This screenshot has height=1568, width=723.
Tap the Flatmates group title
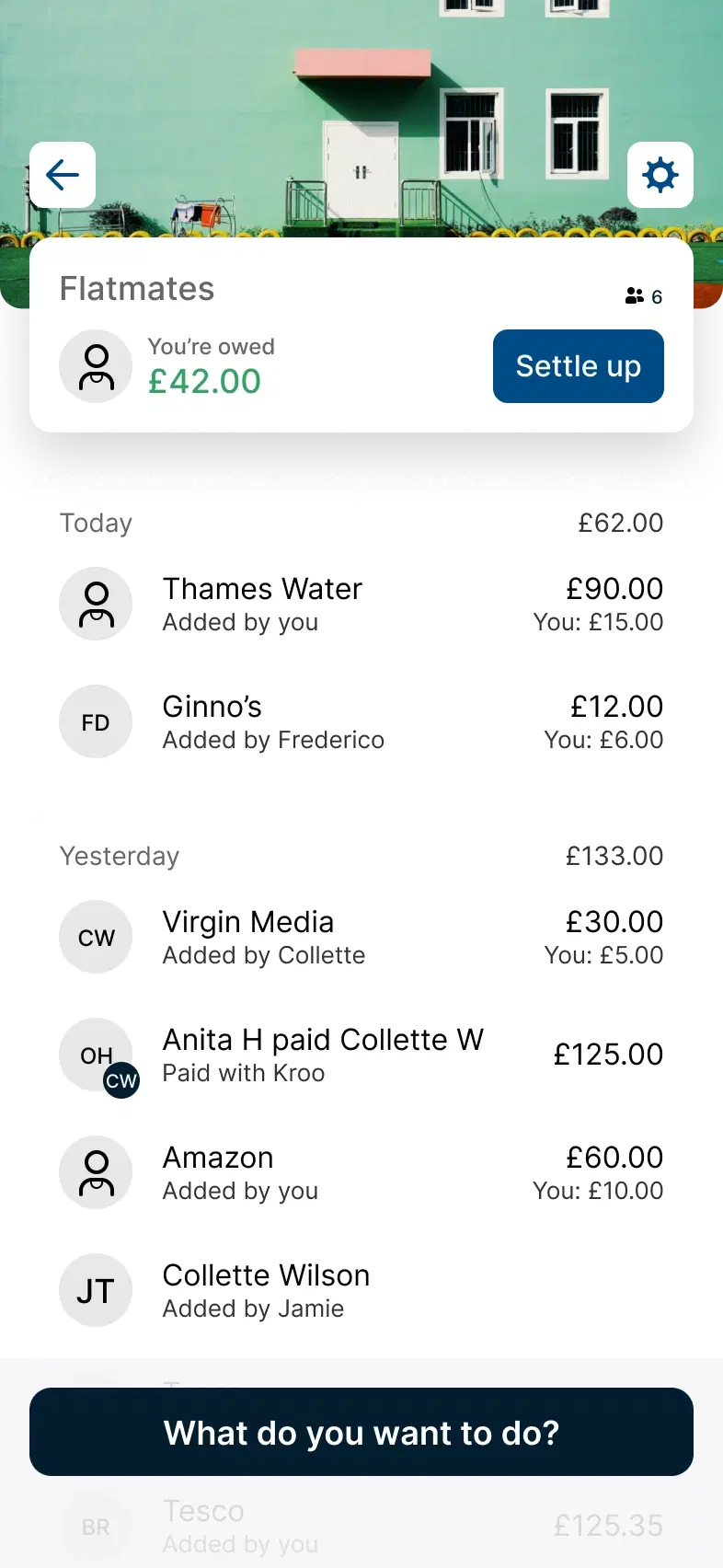(137, 289)
